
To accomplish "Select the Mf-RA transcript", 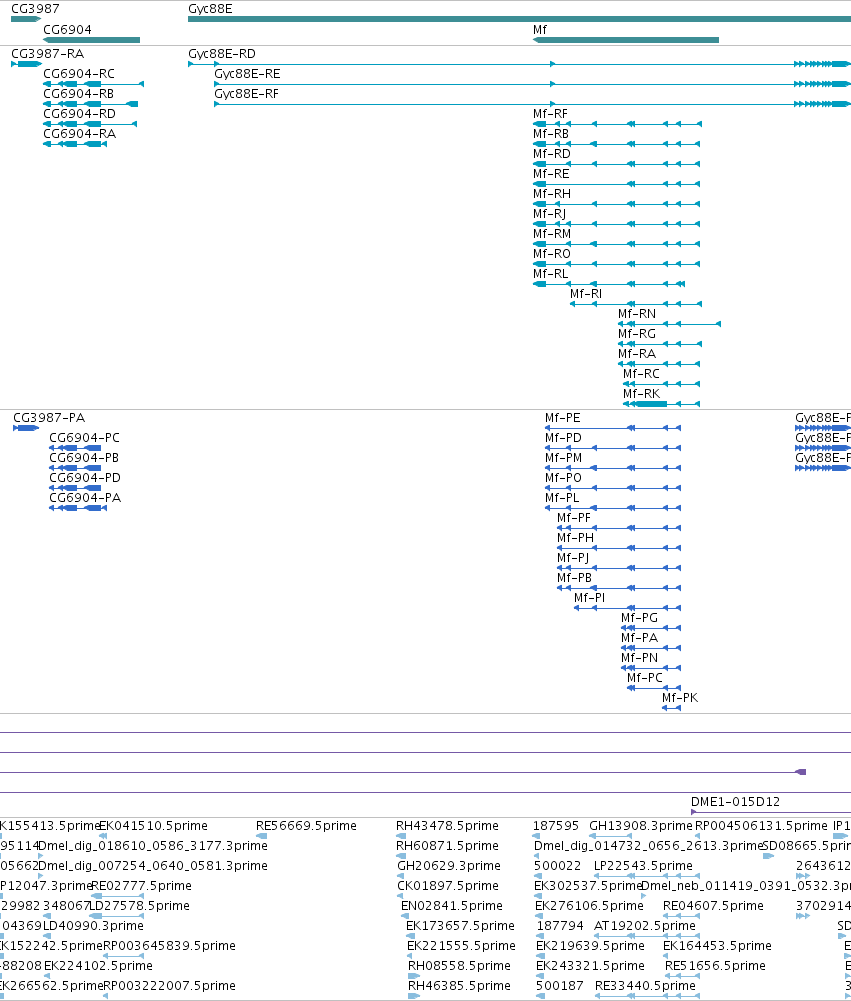I will [659, 364].
